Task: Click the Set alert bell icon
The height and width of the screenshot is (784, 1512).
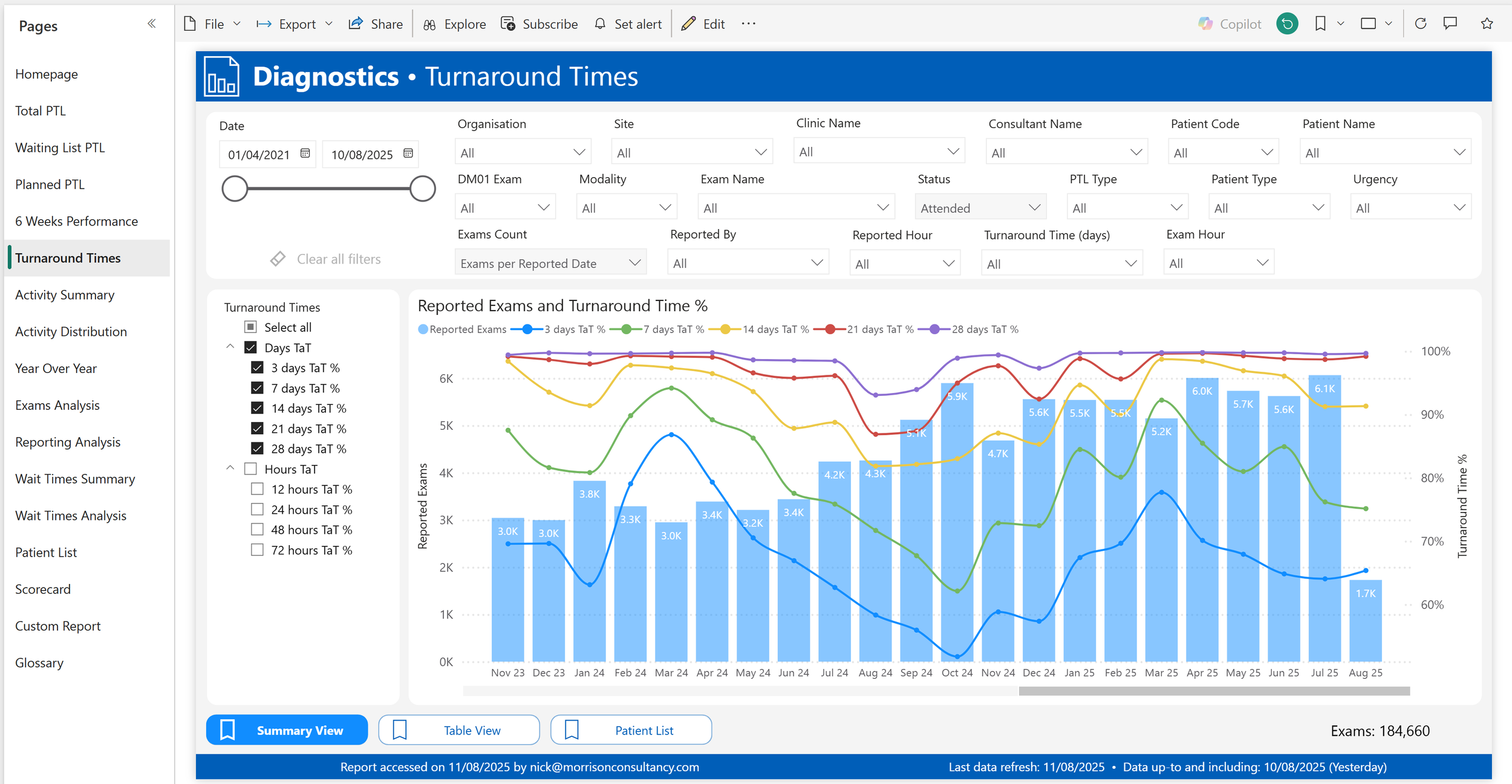Action: click(x=600, y=24)
